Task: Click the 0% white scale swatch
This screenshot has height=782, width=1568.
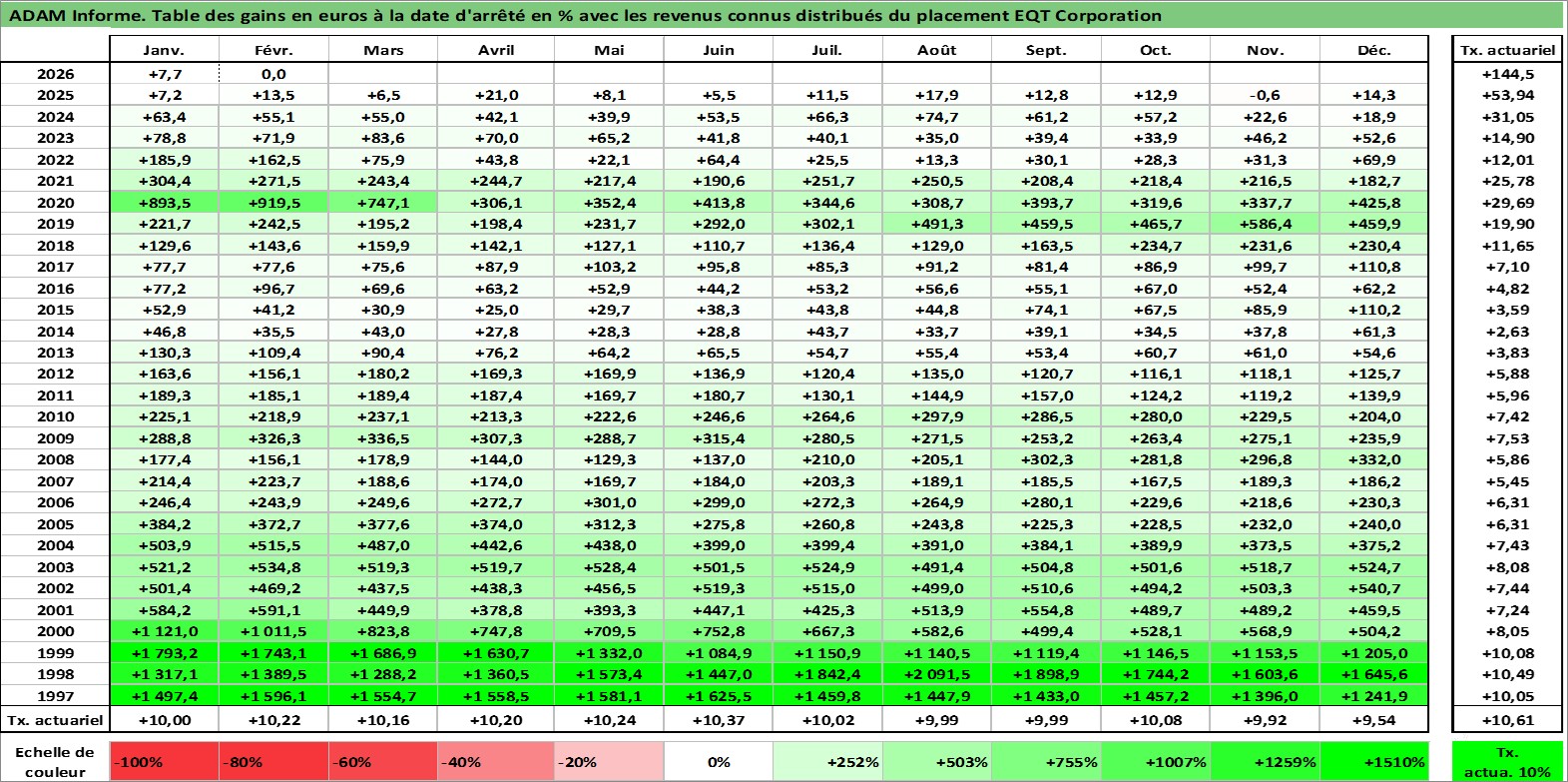Action: (x=718, y=761)
